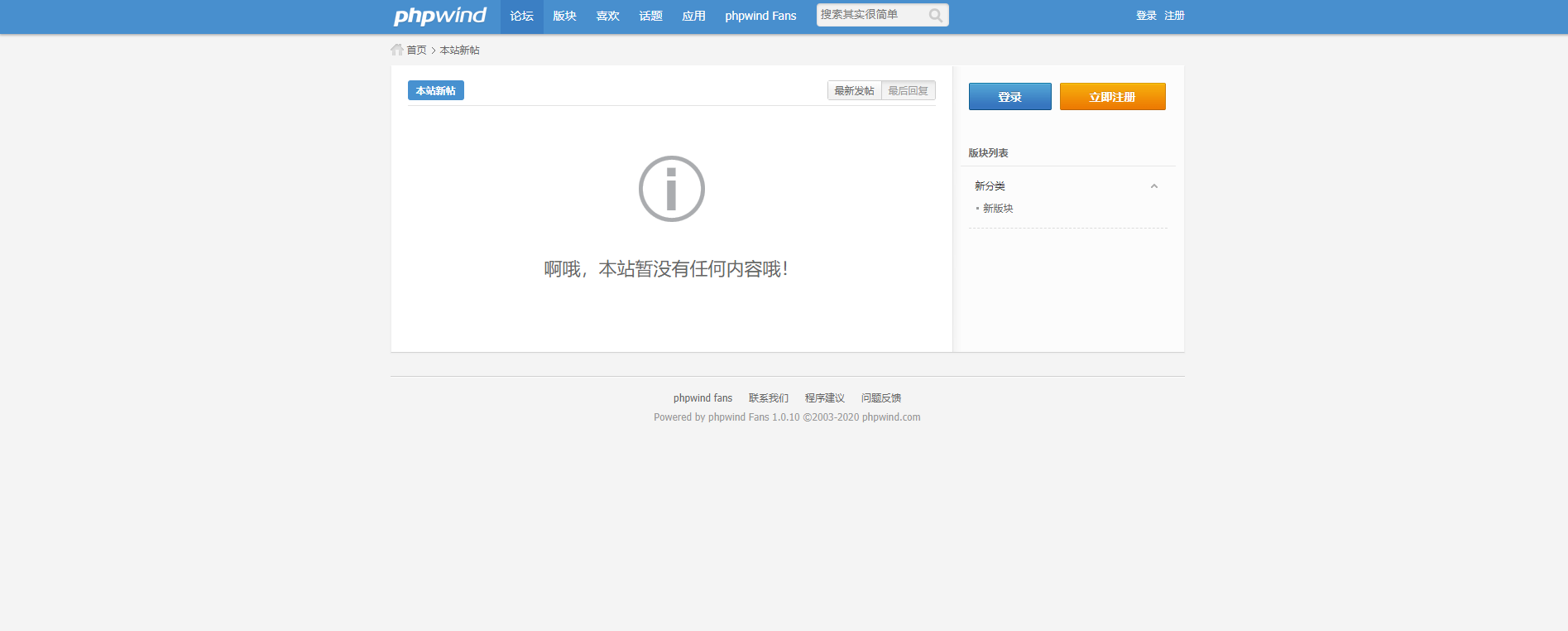Click the search magnifier icon
Screen dimensions: 1568x631
pos(935,16)
